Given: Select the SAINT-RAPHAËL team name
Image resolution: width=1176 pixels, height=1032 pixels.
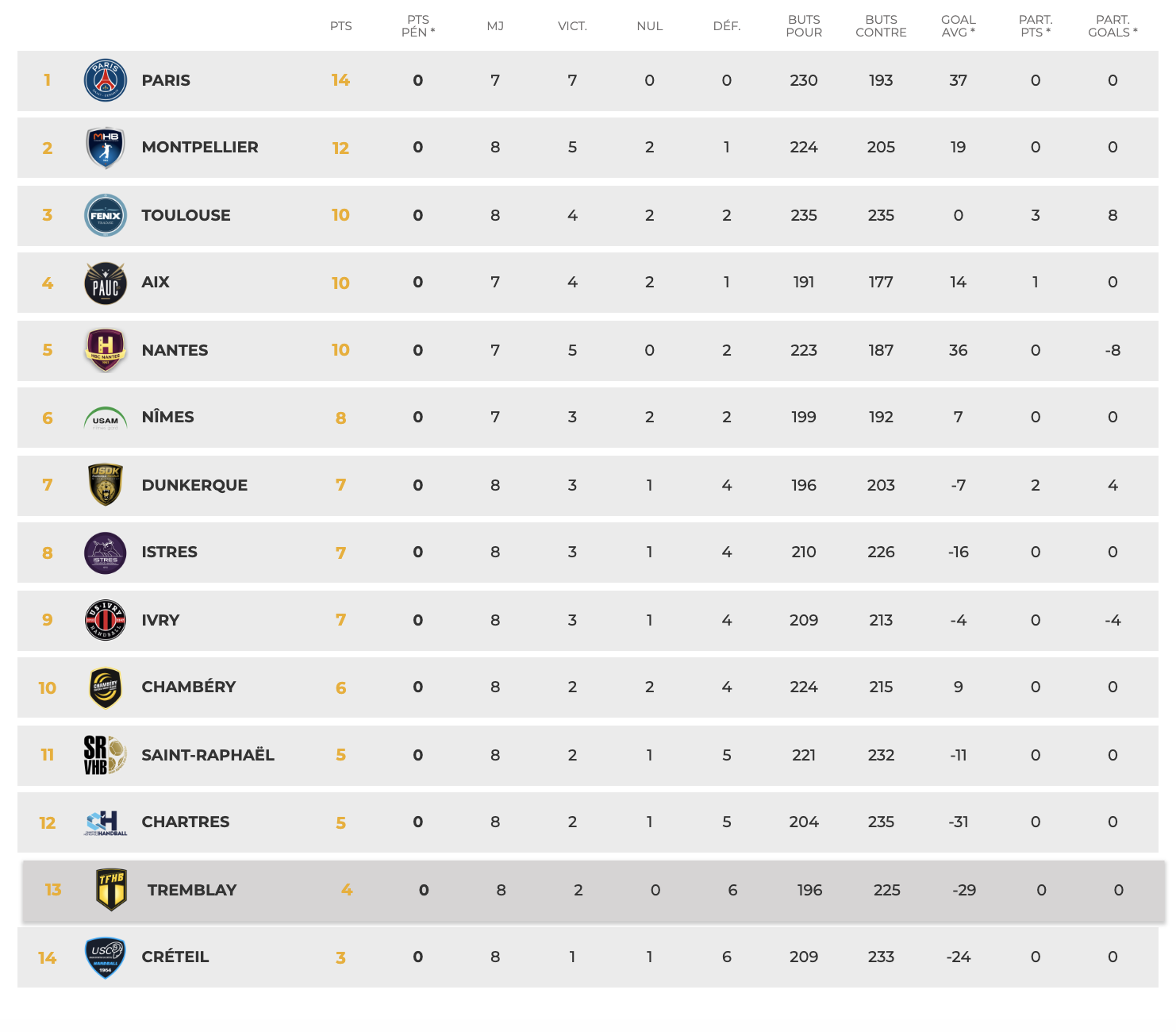Looking at the screenshot, I should [208, 755].
